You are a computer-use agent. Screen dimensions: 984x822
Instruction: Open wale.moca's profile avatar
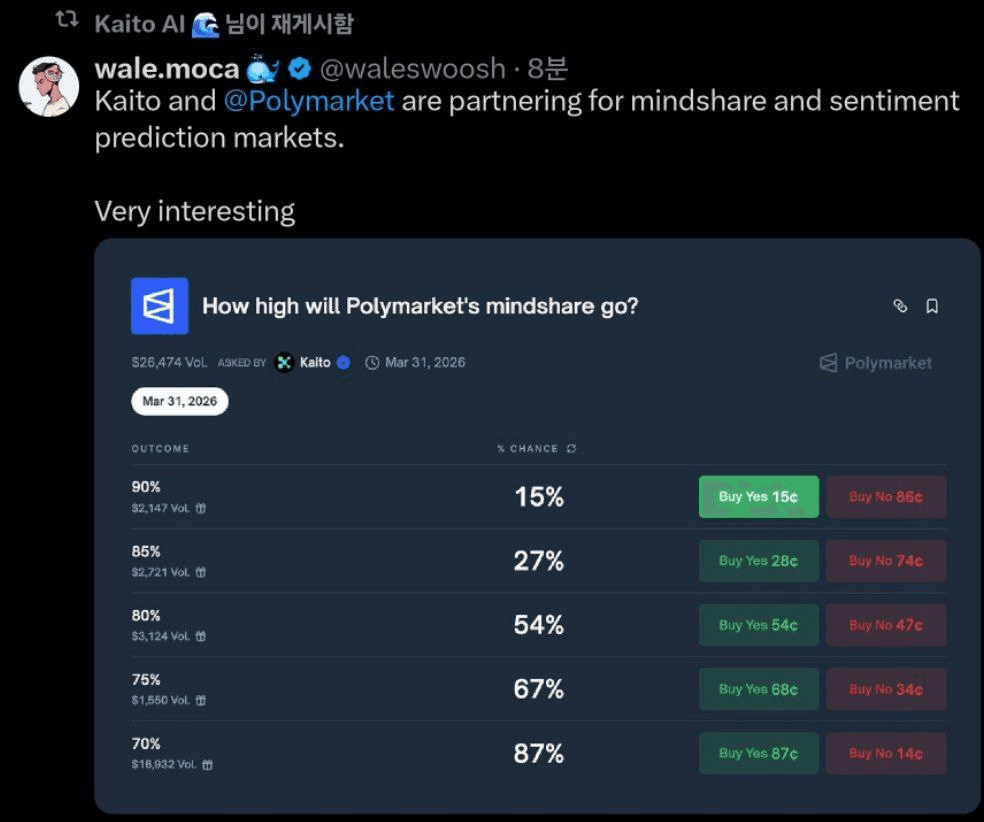pyautogui.click(x=49, y=86)
